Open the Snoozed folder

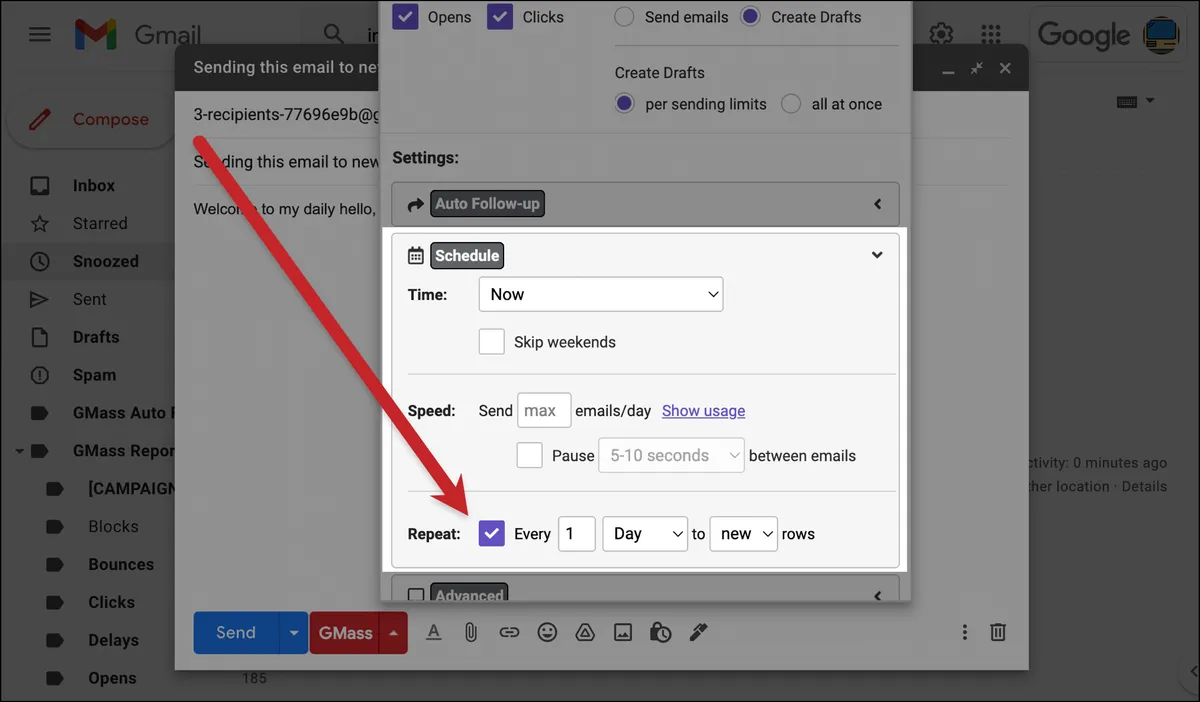tap(105, 262)
